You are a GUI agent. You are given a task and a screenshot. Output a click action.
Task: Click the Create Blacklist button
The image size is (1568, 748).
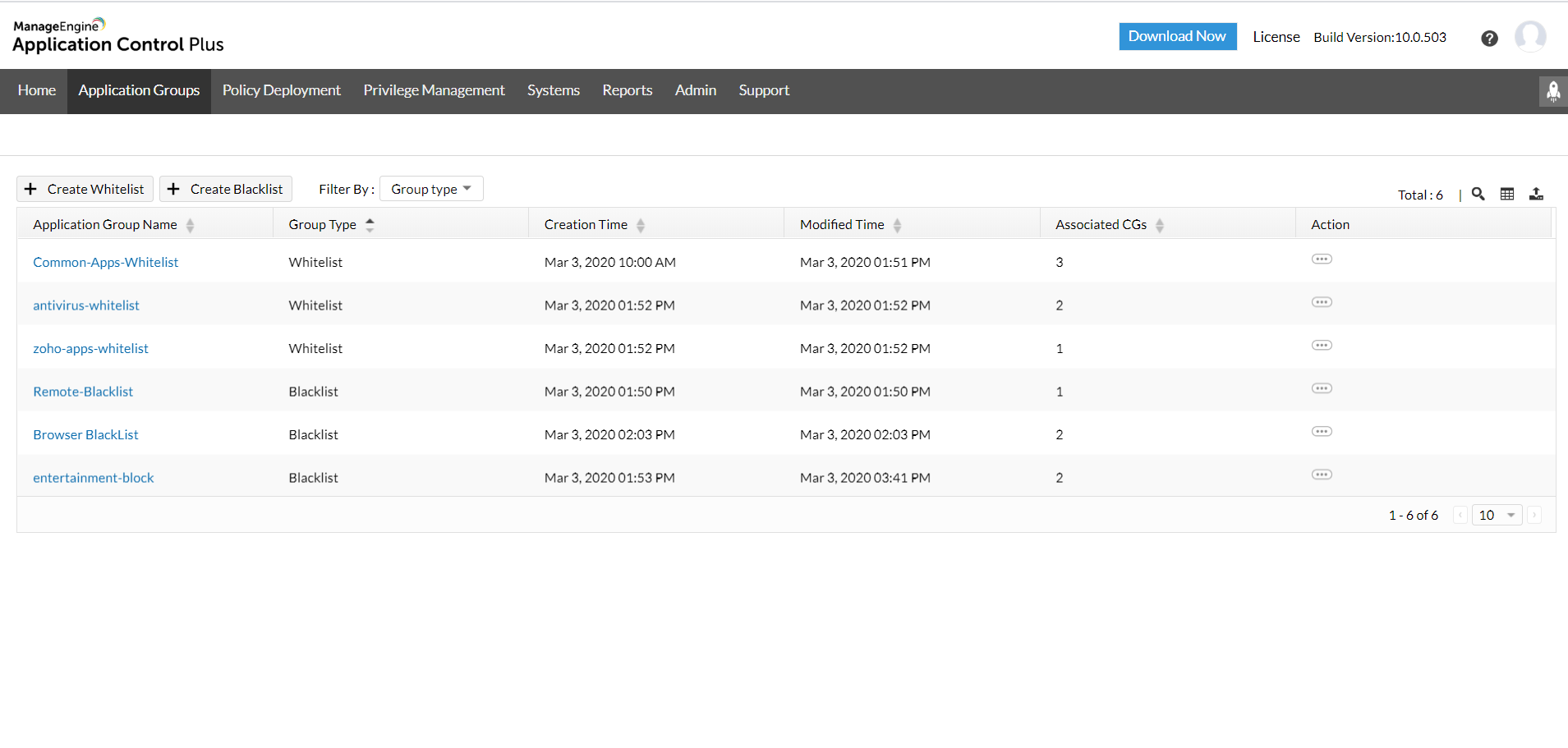tap(226, 189)
